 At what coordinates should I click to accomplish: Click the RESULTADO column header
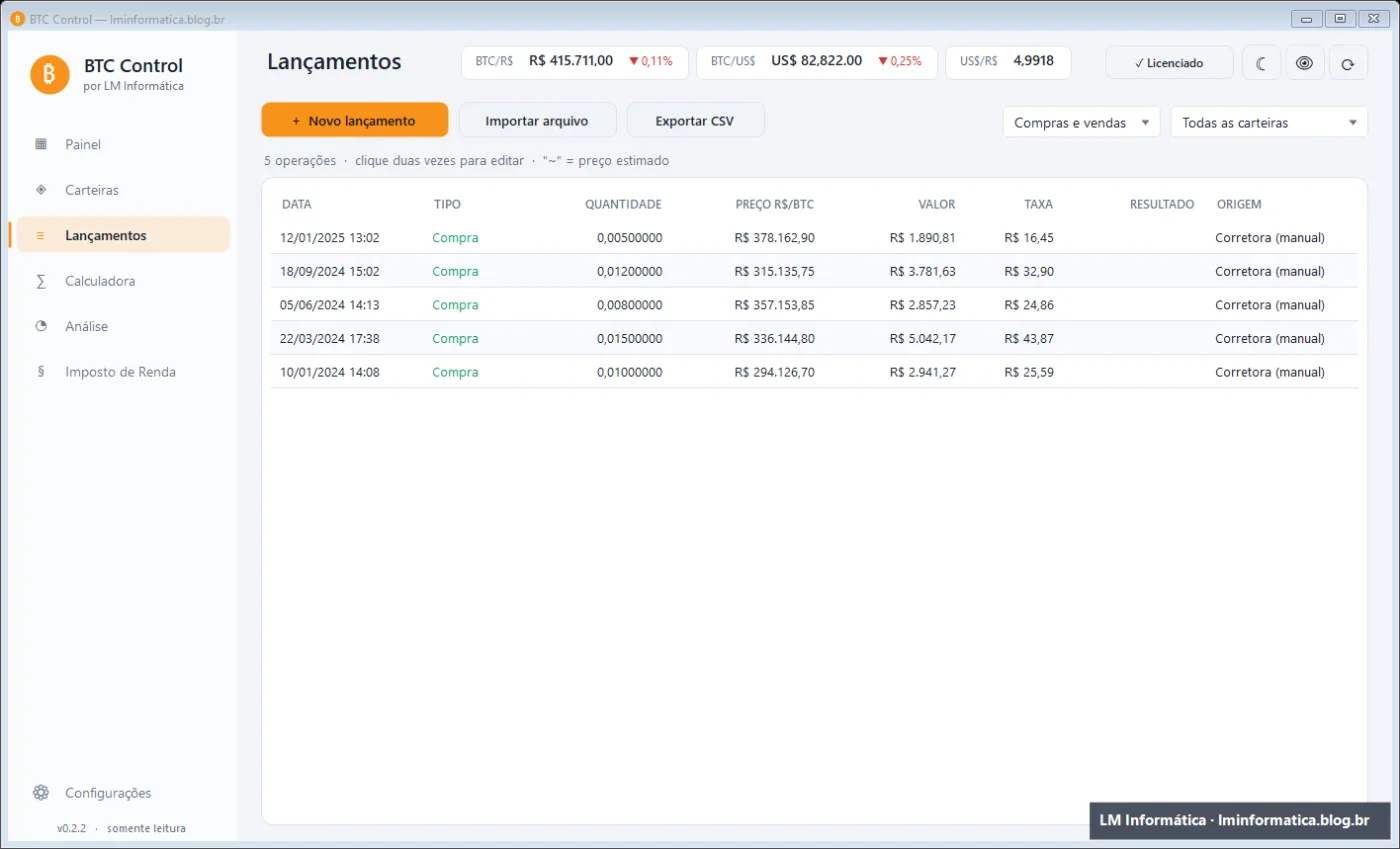pos(1162,204)
